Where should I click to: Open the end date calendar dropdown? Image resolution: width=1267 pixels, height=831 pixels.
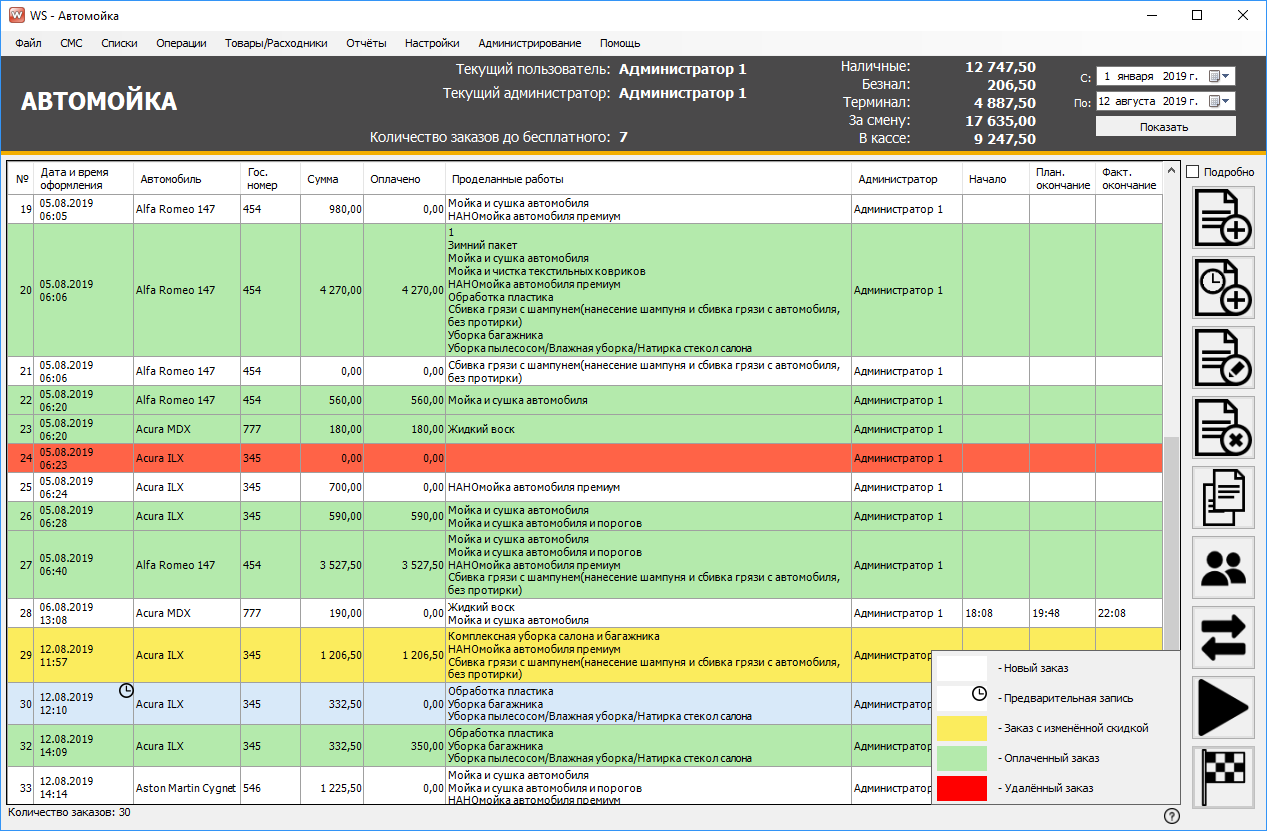[1220, 101]
